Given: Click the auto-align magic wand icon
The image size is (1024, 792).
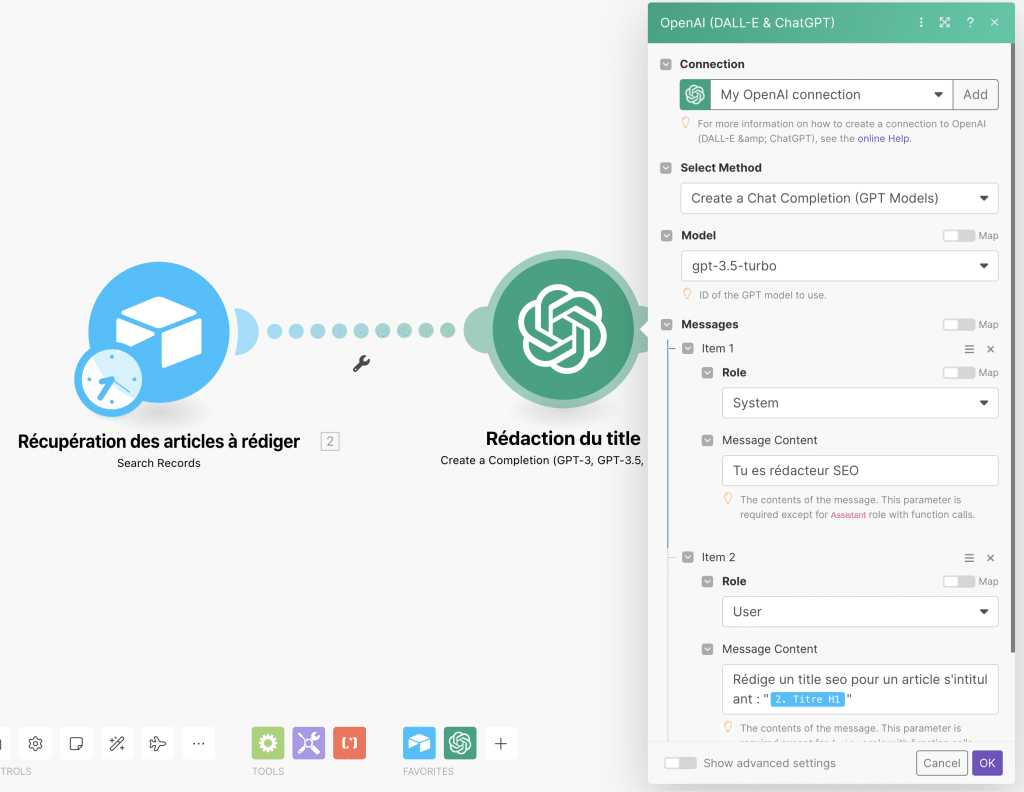Looking at the screenshot, I should 117,743.
